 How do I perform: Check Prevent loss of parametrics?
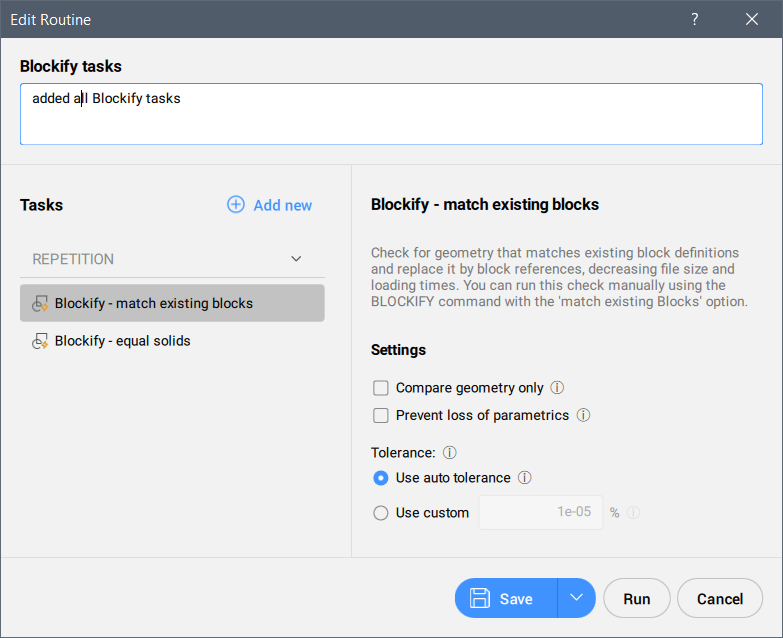(x=380, y=415)
